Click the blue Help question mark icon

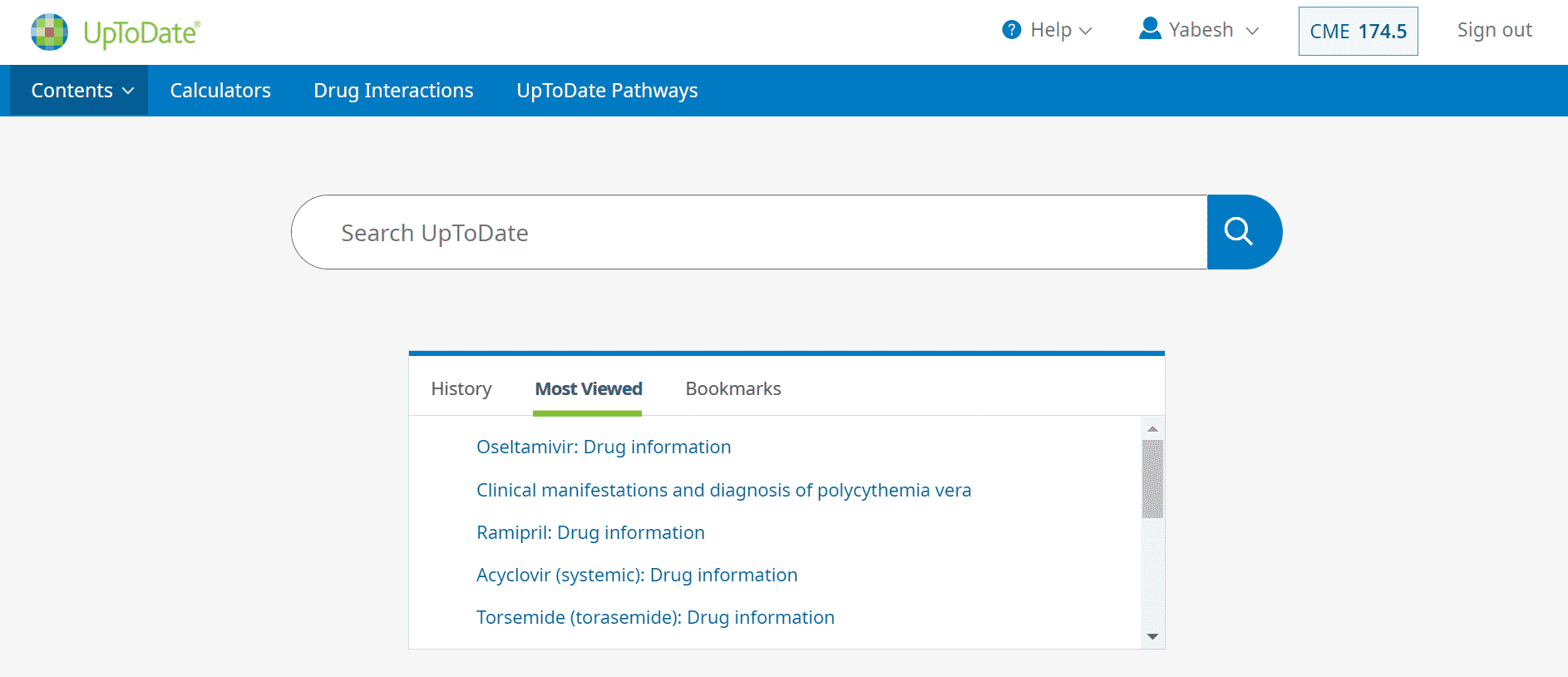[x=1011, y=30]
